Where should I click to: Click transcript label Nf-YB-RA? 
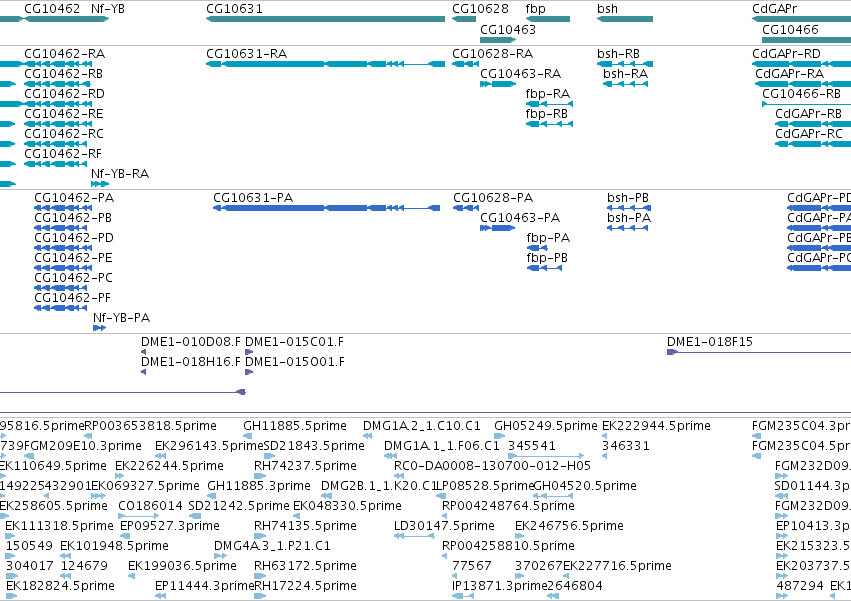click(120, 174)
